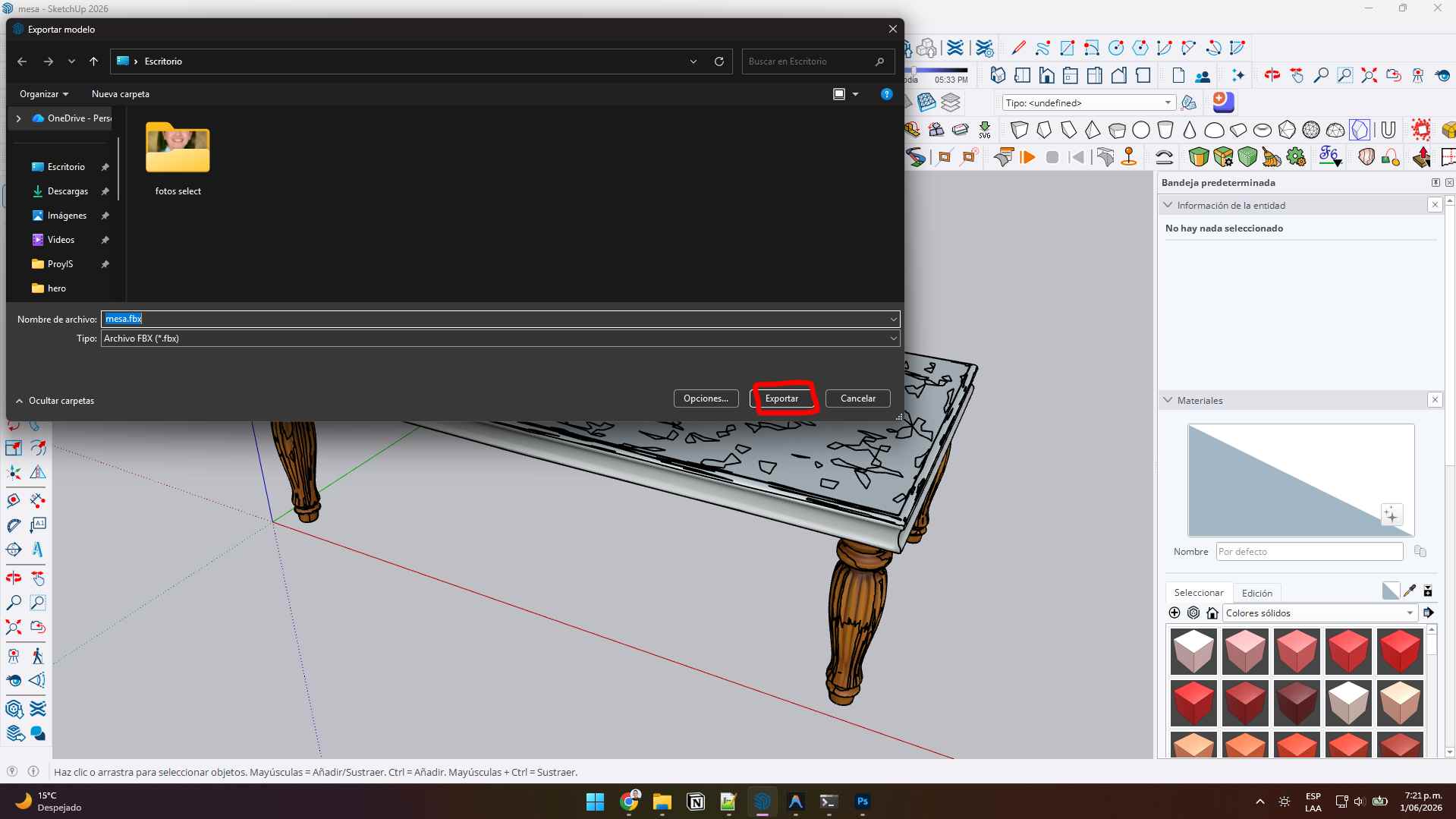Select the 3D Text tool

[37, 550]
